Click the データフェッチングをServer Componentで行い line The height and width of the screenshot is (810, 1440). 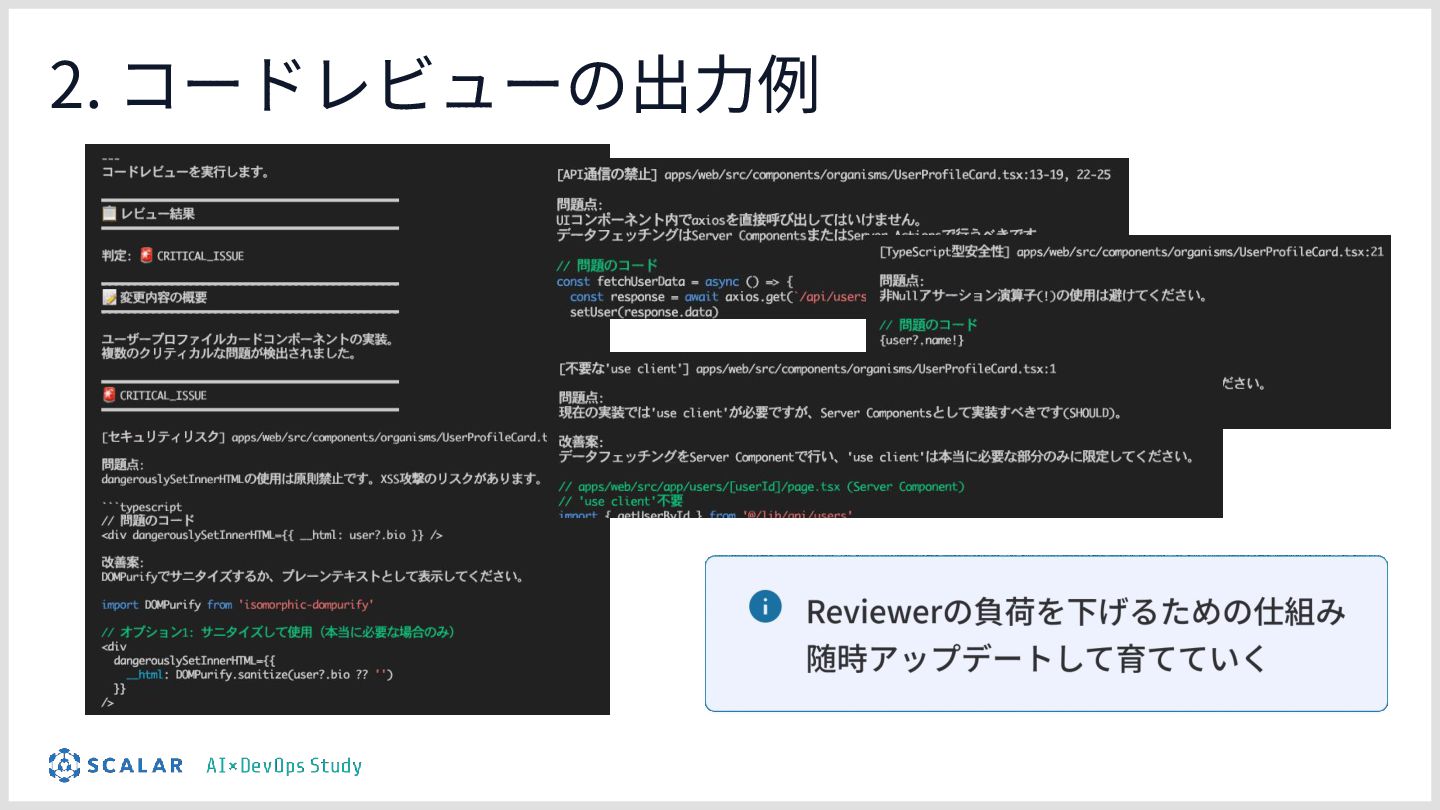click(x=876, y=457)
